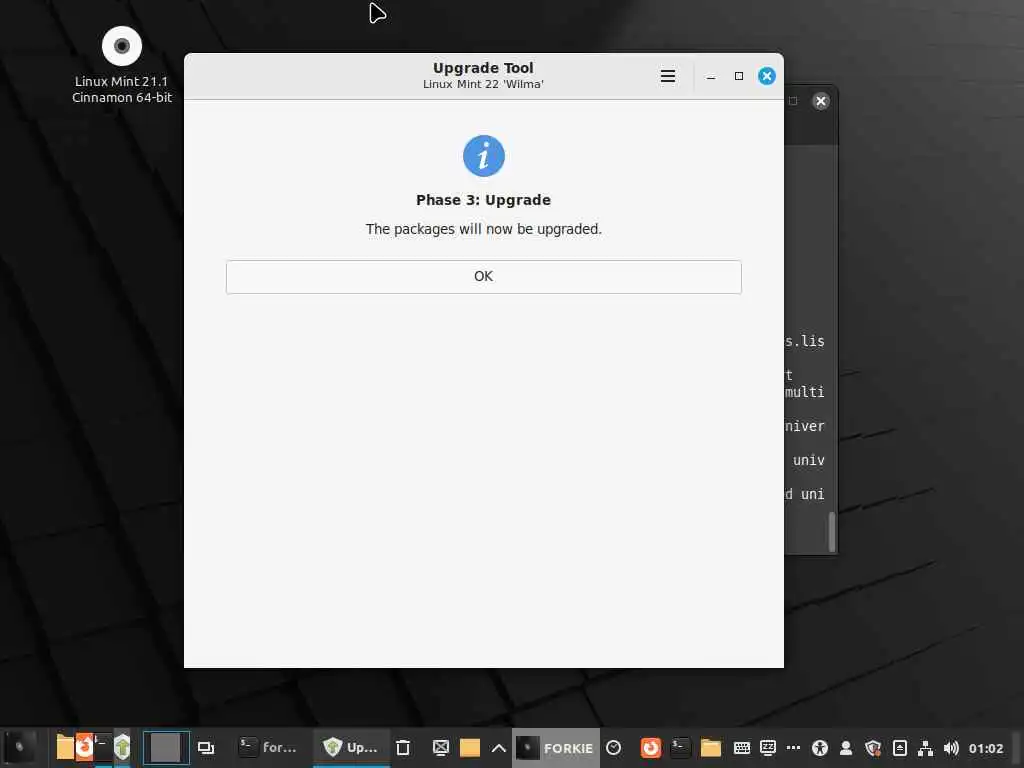Click the 'Upgrade Tool' window title
Viewport: 1024px width, 768px height.
pos(483,68)
